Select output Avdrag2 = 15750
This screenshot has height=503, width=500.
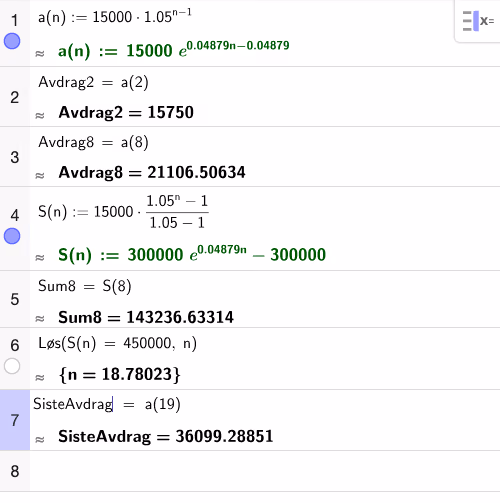[x=126, y=113]
